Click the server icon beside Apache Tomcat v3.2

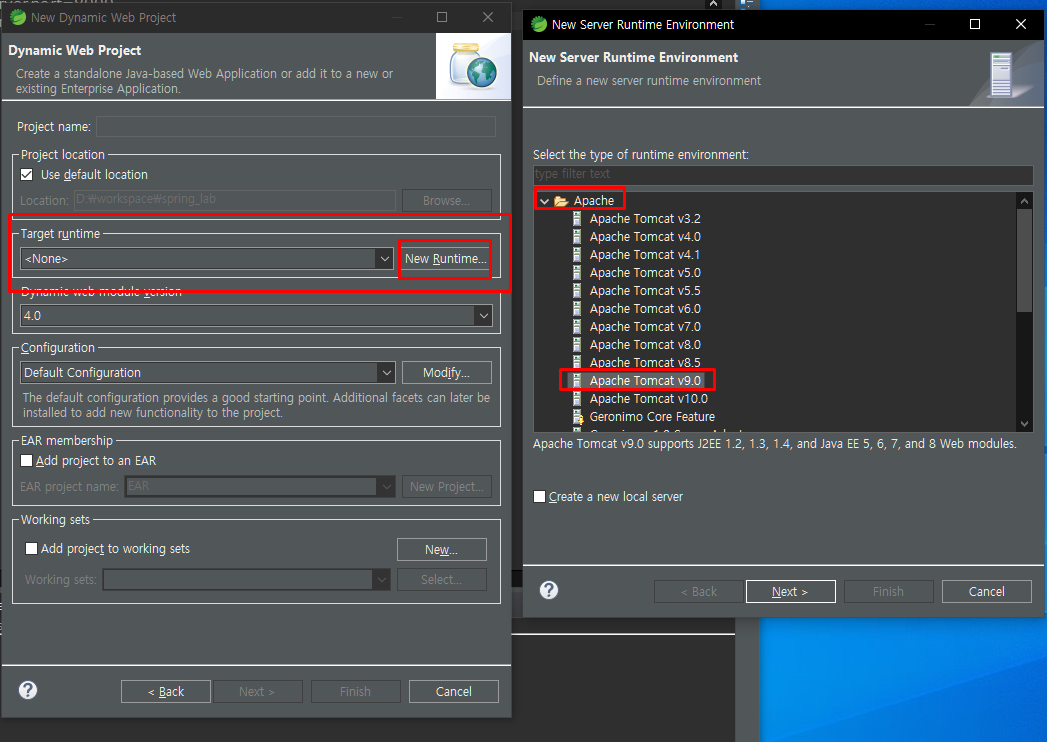pyautogui.click(x=577, y=218)
